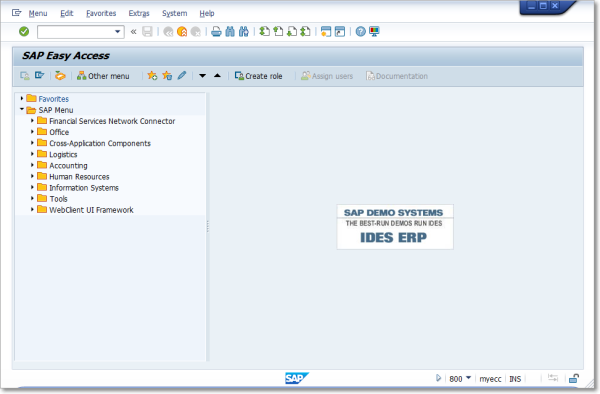
Task: Open the System menu
Action: coord(174,13)
